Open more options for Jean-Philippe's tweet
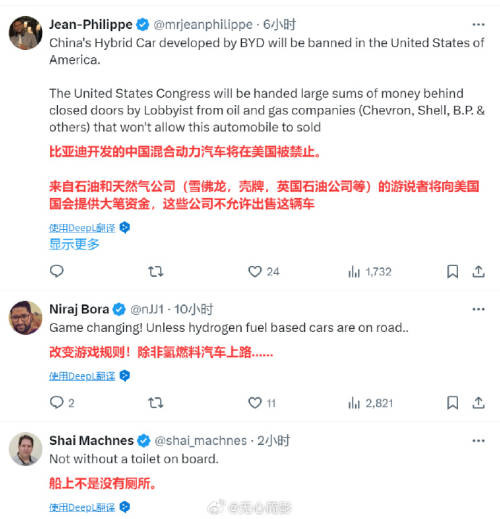This screenshot has height=519, width=500. (478, 25)
